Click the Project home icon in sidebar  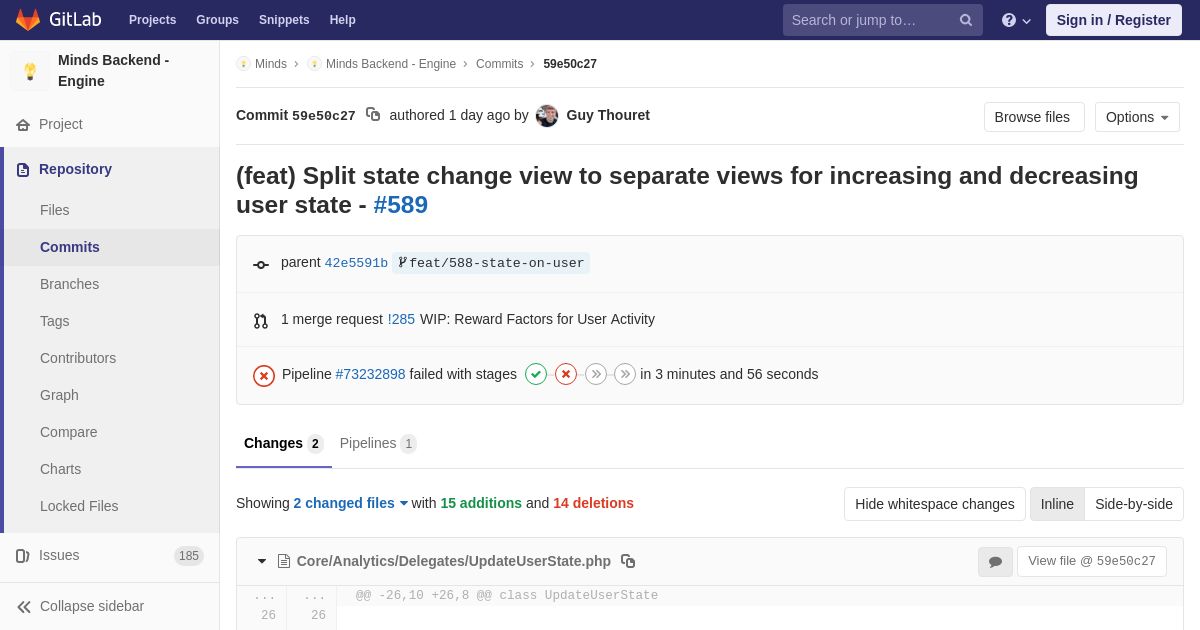pos(23,125)
